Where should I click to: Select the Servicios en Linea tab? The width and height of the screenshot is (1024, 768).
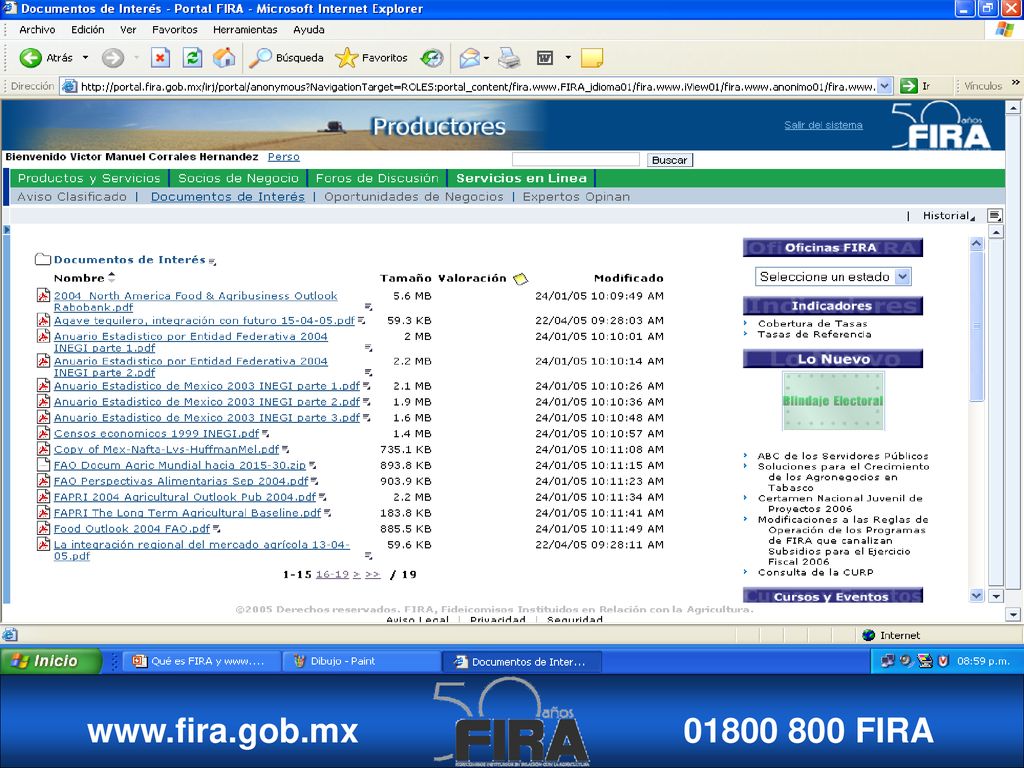pyautogui.click(x=521, y=178)
